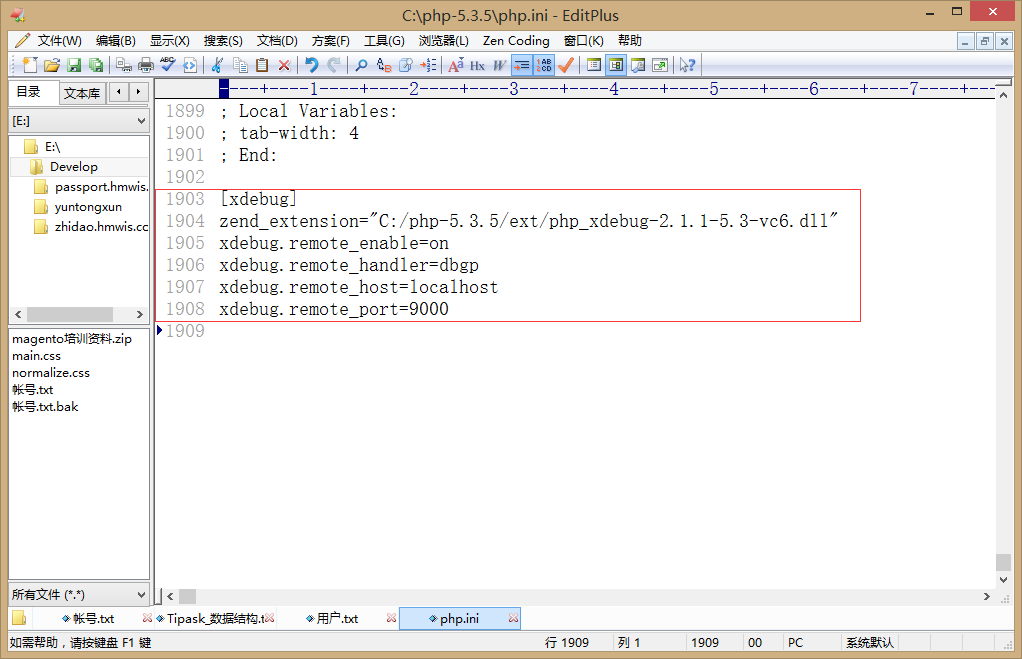Click the editor vertical scrollbar thumb

(x=1003, y=562)
